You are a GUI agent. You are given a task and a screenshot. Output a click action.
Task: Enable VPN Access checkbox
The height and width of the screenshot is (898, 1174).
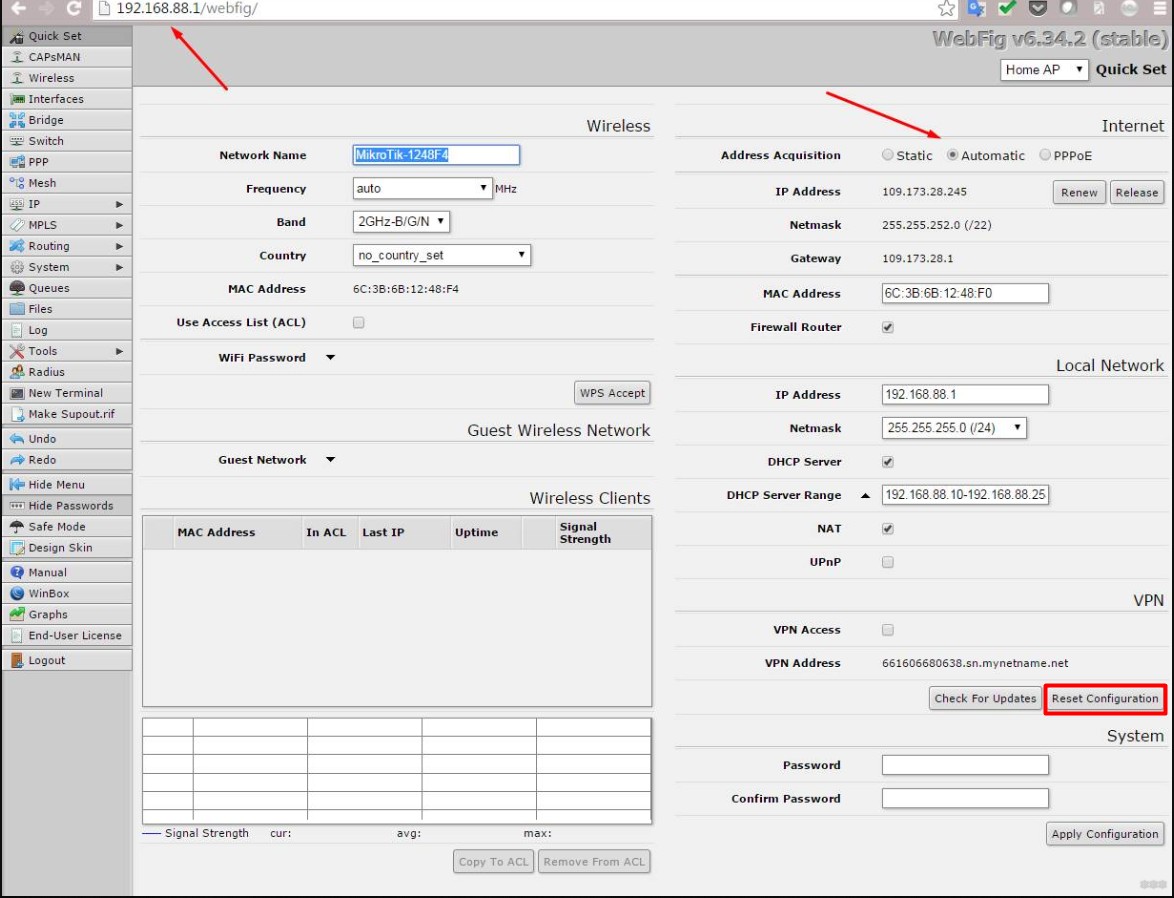pos(887,630)
